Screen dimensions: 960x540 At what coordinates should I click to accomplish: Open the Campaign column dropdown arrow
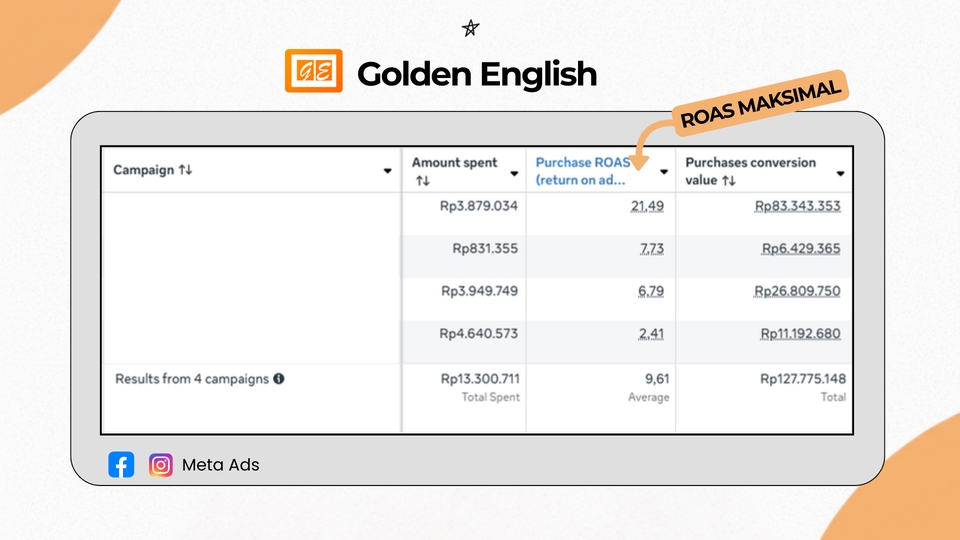[x=388, y=171]
